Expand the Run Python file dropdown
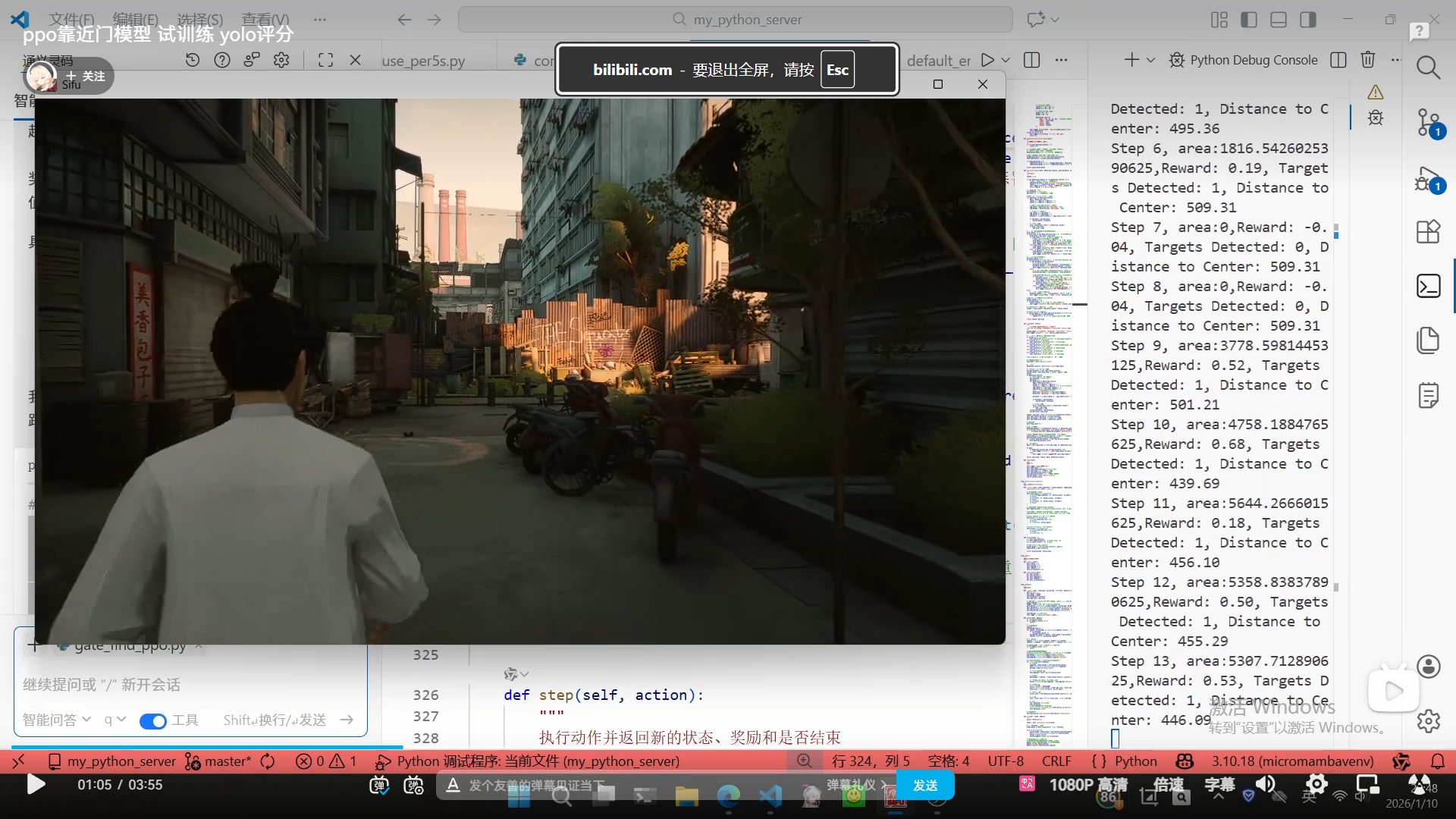Viewport: 1456px width, 819px height. click(1006, 60)
